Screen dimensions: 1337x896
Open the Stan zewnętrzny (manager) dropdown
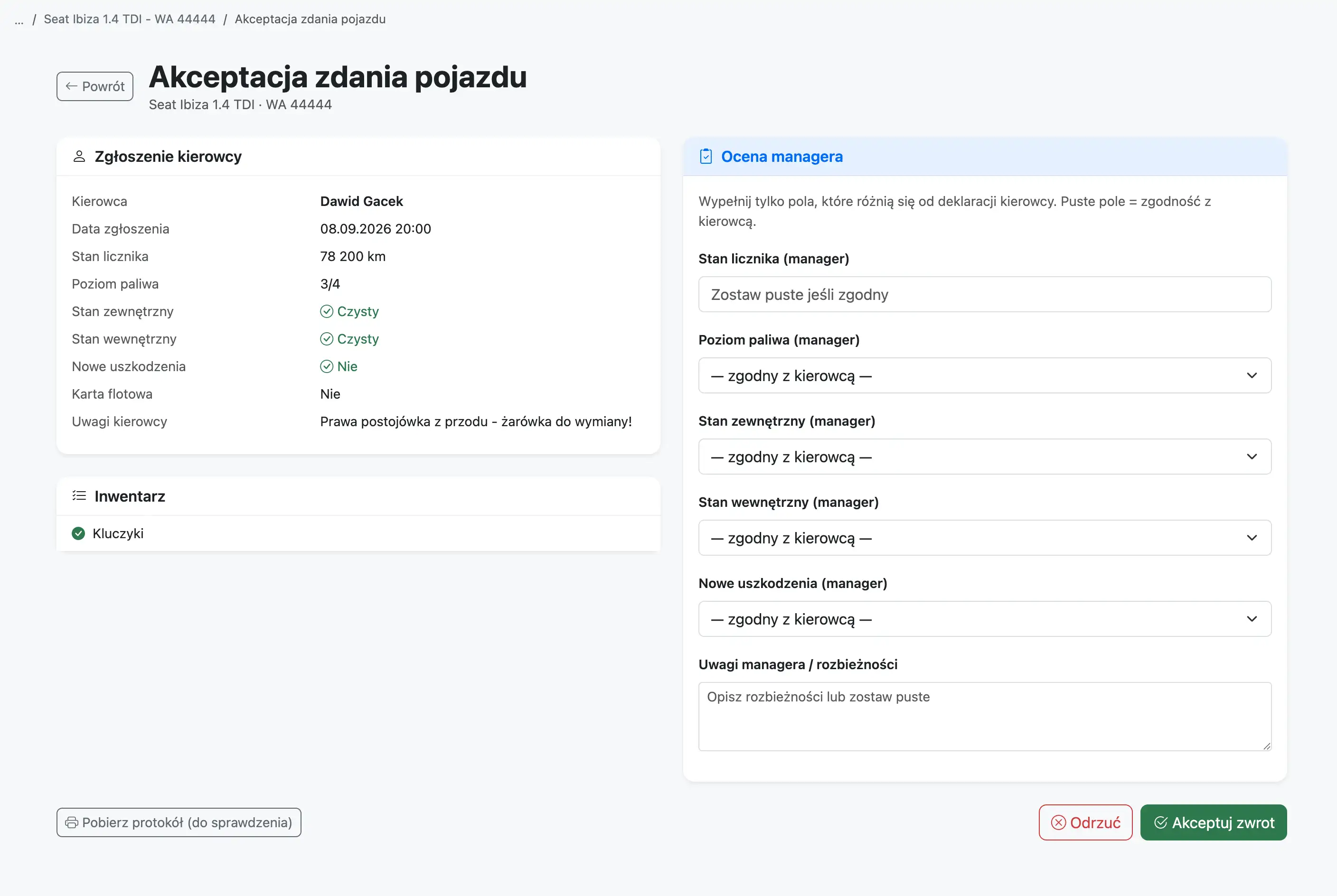coord(984,457)
